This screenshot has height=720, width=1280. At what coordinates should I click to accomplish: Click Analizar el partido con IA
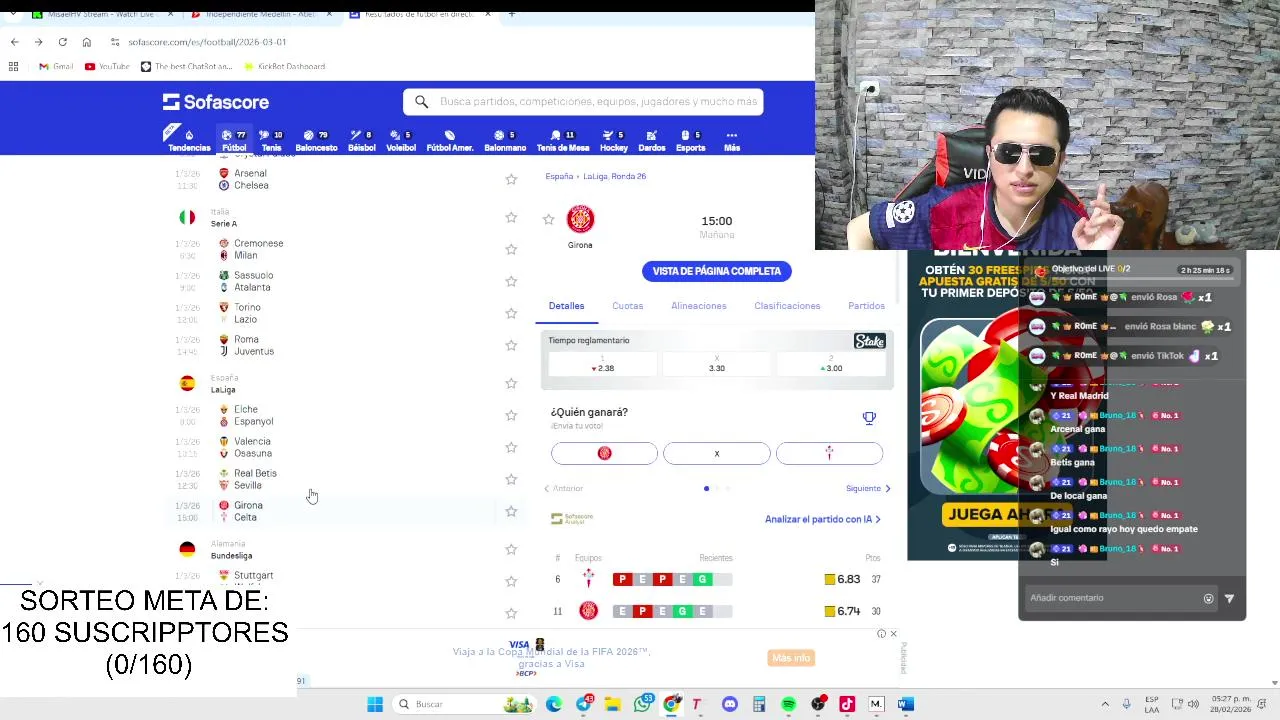pyautogui.click(x=823, y=519)
